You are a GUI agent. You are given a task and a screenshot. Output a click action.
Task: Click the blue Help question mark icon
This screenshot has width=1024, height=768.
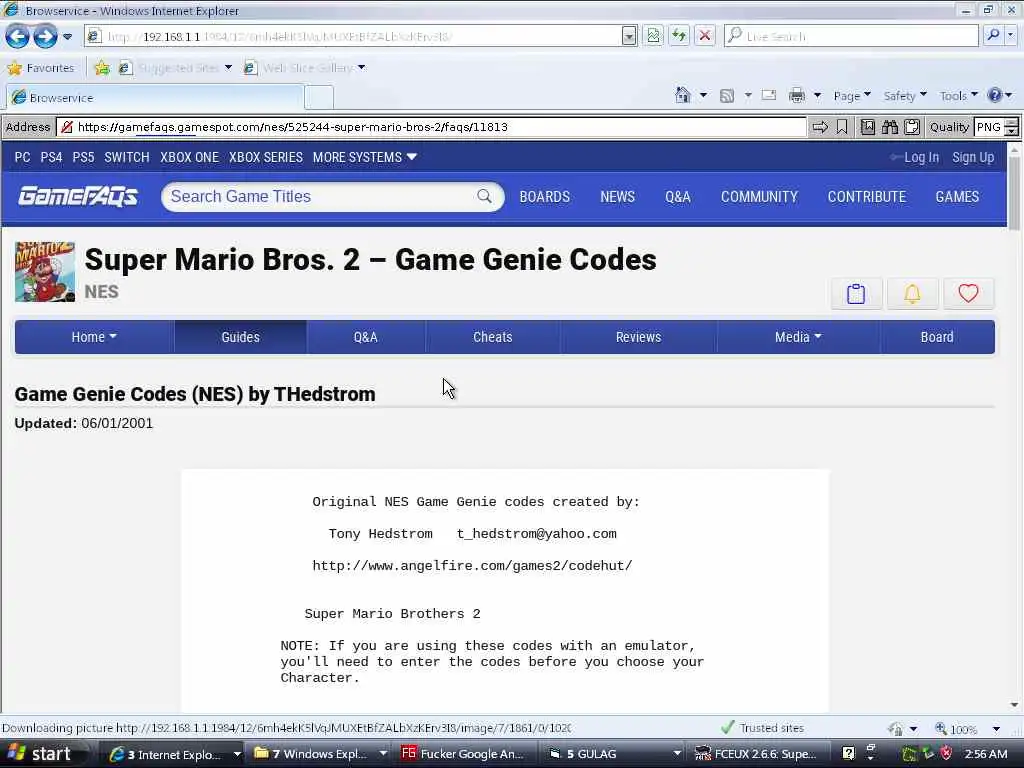(x=995, y=95)
